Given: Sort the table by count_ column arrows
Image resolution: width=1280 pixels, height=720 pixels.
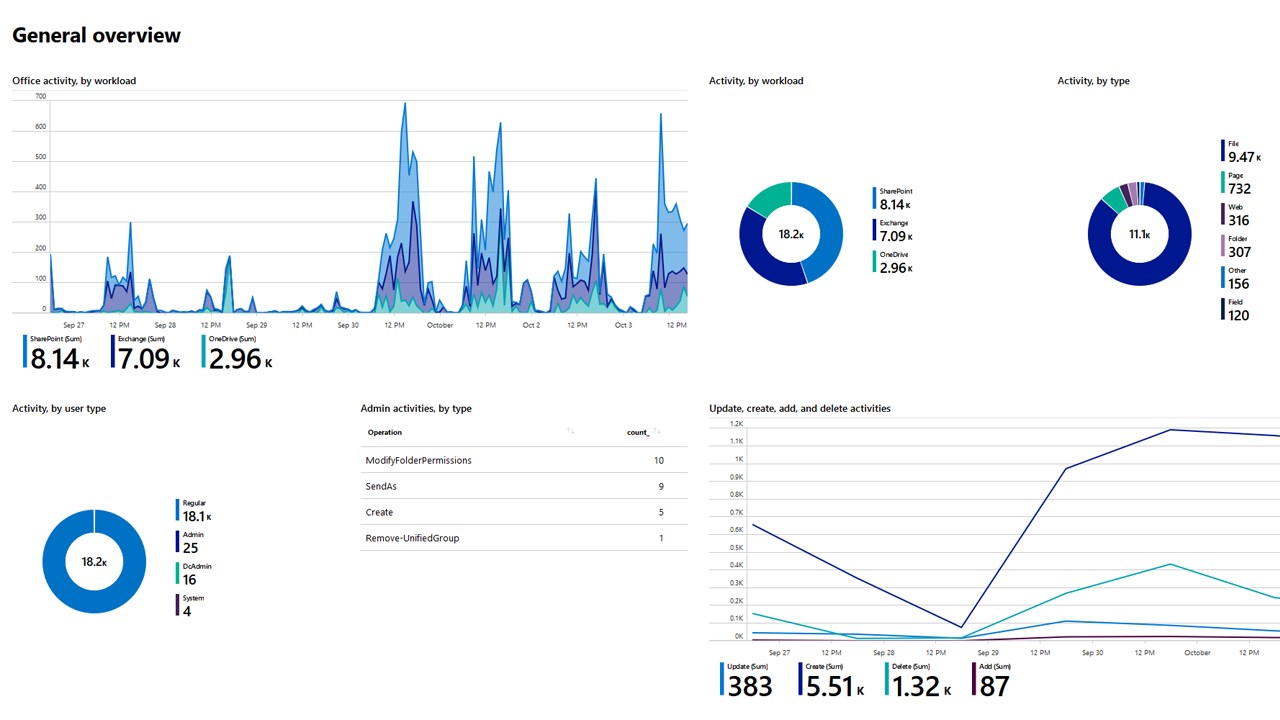Looking at the screenshot, I should tap(657, 431).
